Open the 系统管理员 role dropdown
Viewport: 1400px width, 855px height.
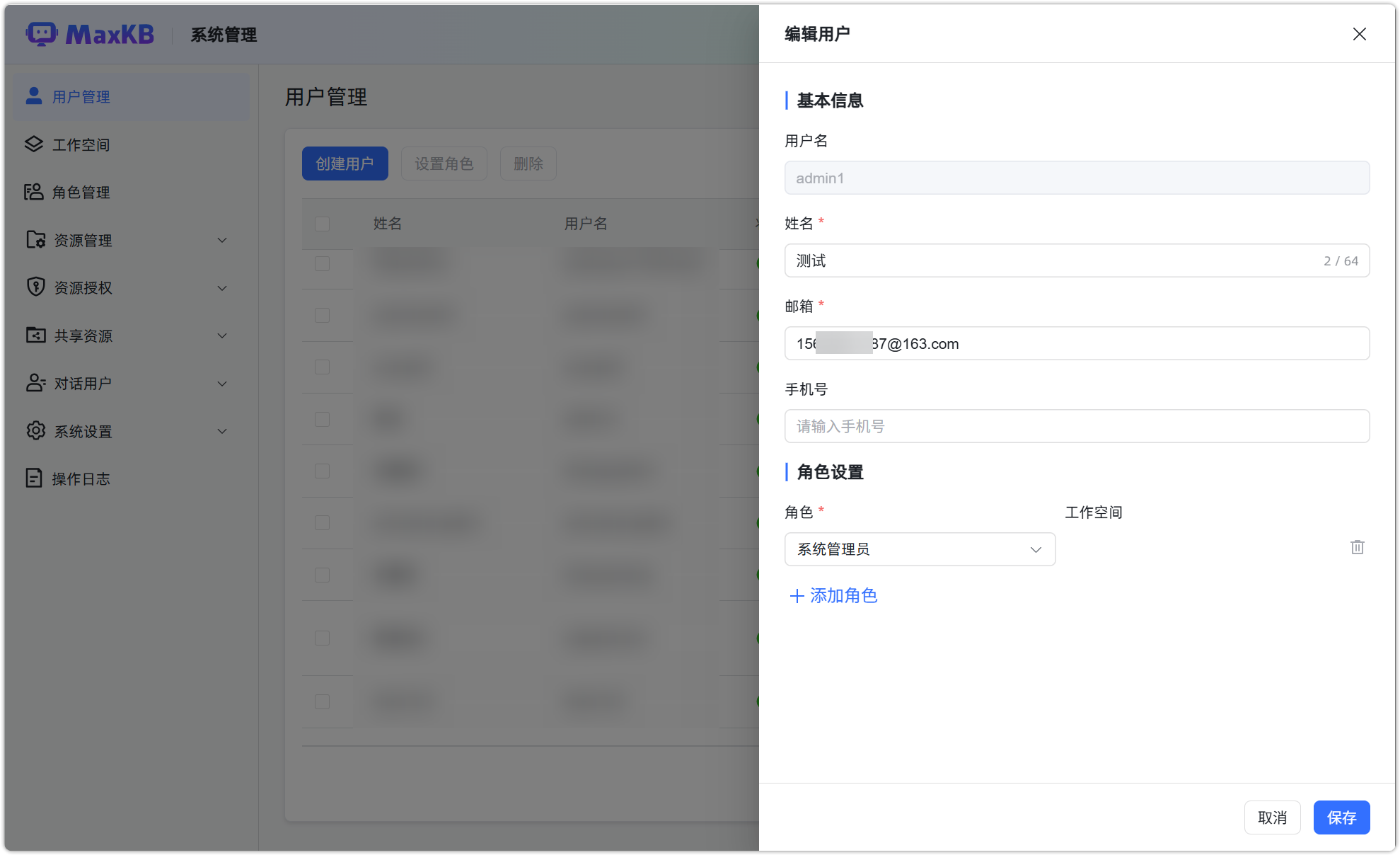pos(919,549)
